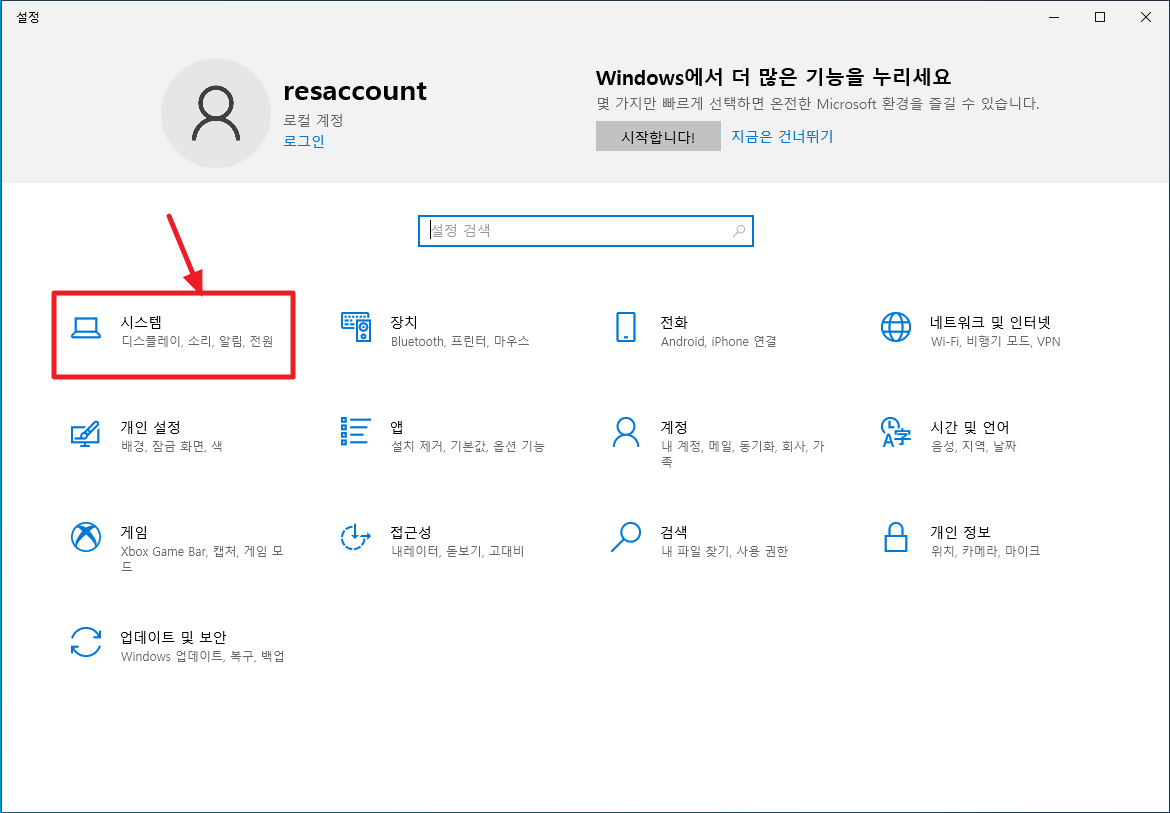Click the 디스플레이, 소리, 알림, 전원 description
The image size is (1170, 813).
(x=197, y=342)
